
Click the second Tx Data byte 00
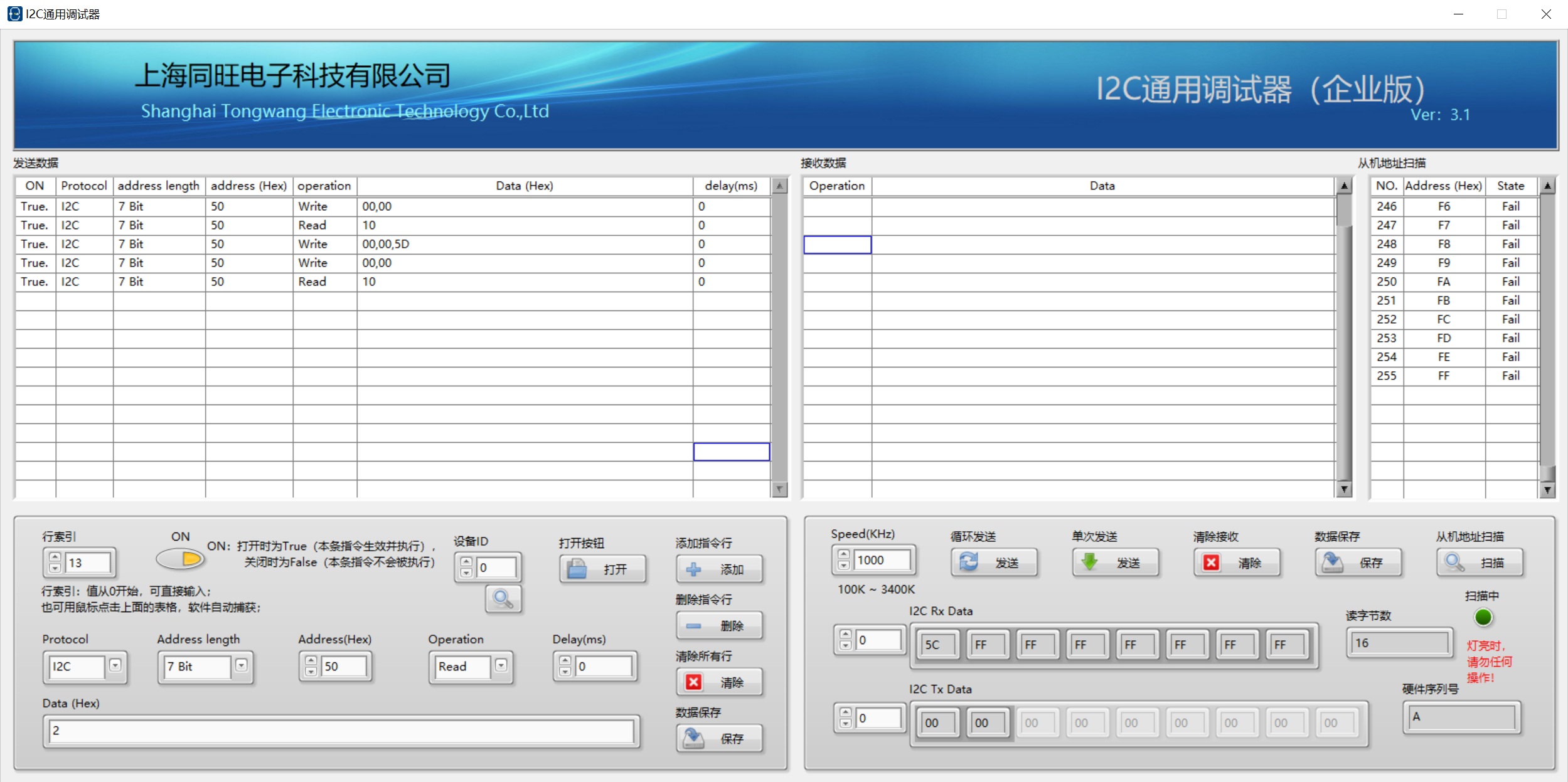pyautogui.click(x=988, y=722)
